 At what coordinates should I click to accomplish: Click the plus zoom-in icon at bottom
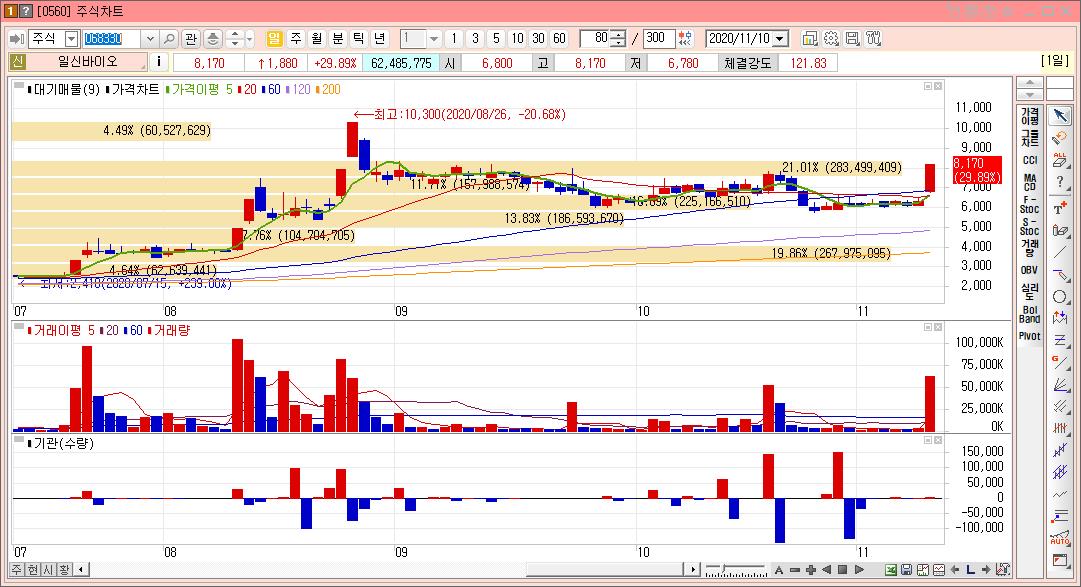[x=810, y=570]
